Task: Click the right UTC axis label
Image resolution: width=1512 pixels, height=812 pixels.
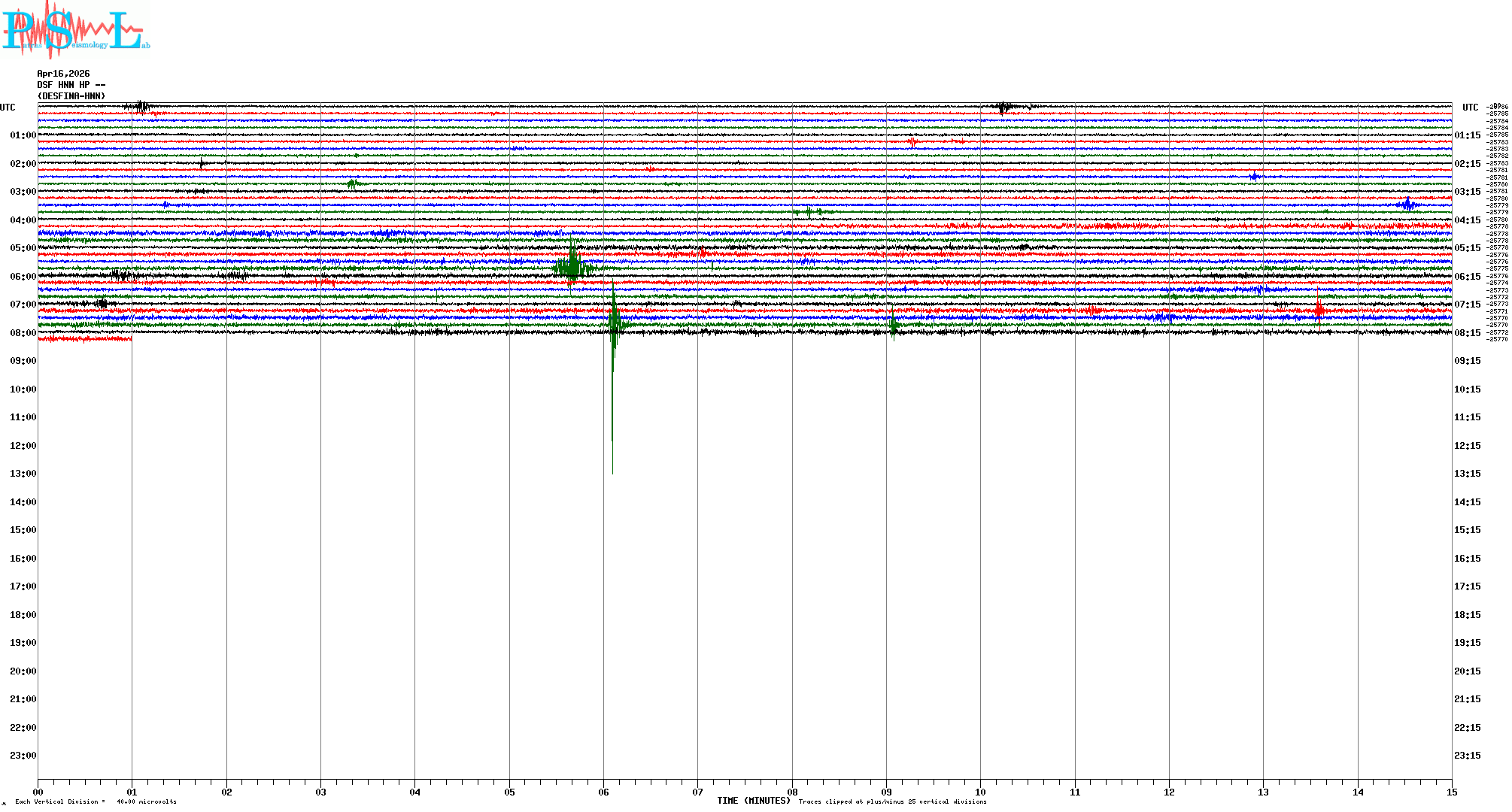Action: (1470, 108)
